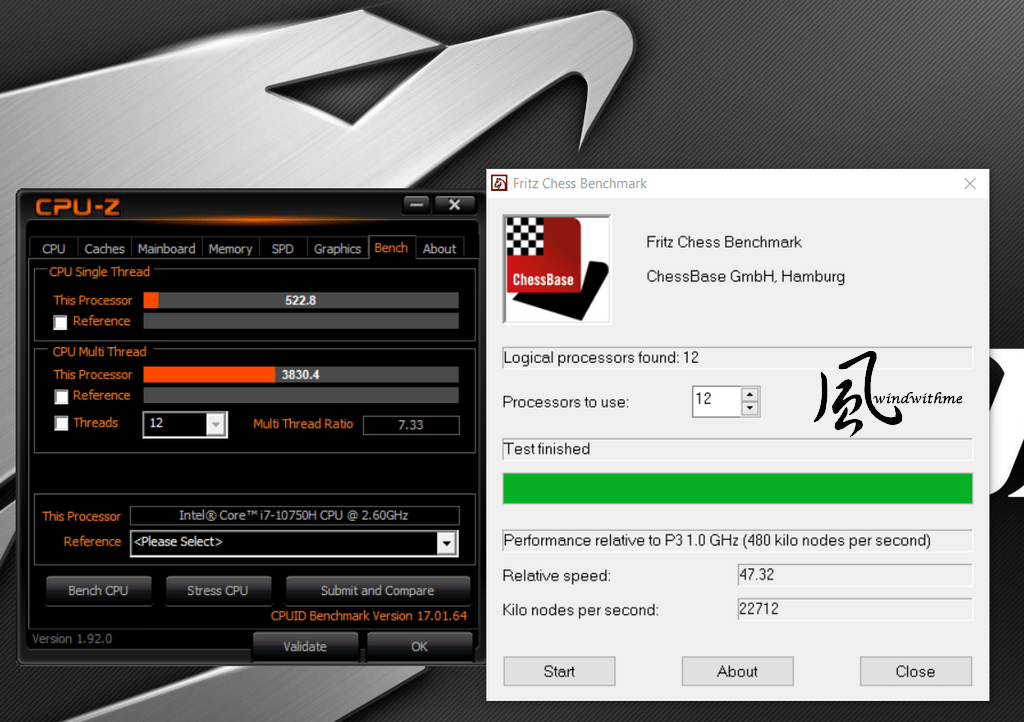Screen dimensions: 1024x722
Task: Click the green benchmark progress bar
Action: (x=737, y=488)
